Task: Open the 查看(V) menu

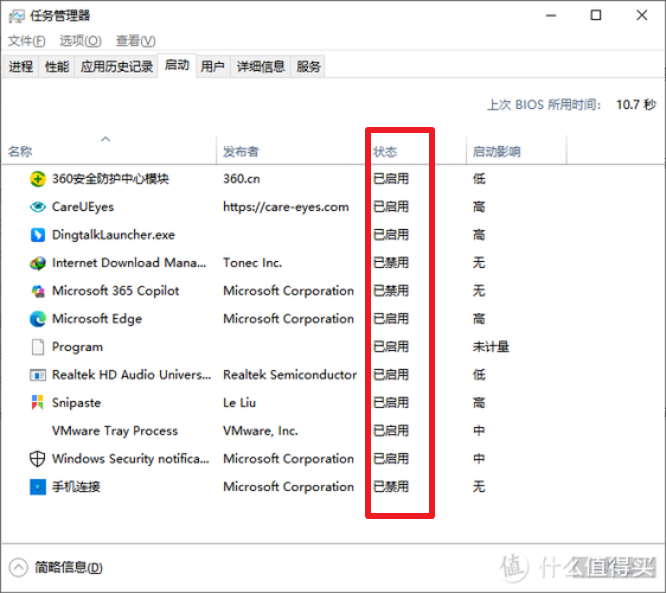Action: 135,41
